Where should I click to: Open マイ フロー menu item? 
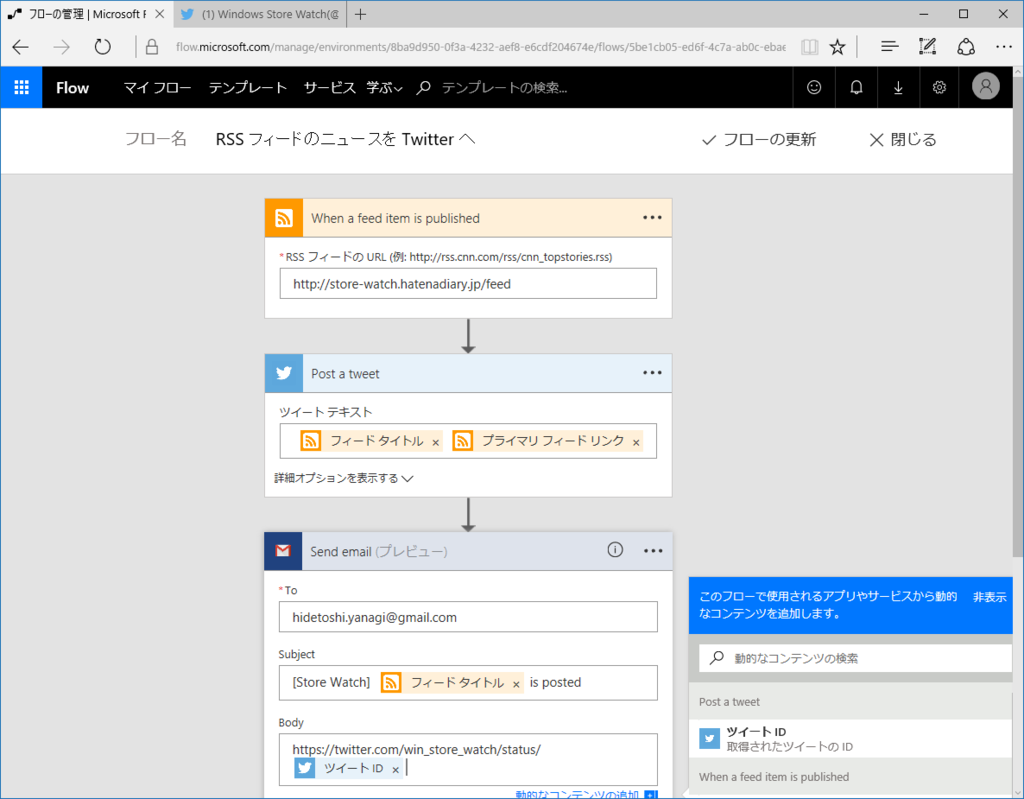(157, 88)
